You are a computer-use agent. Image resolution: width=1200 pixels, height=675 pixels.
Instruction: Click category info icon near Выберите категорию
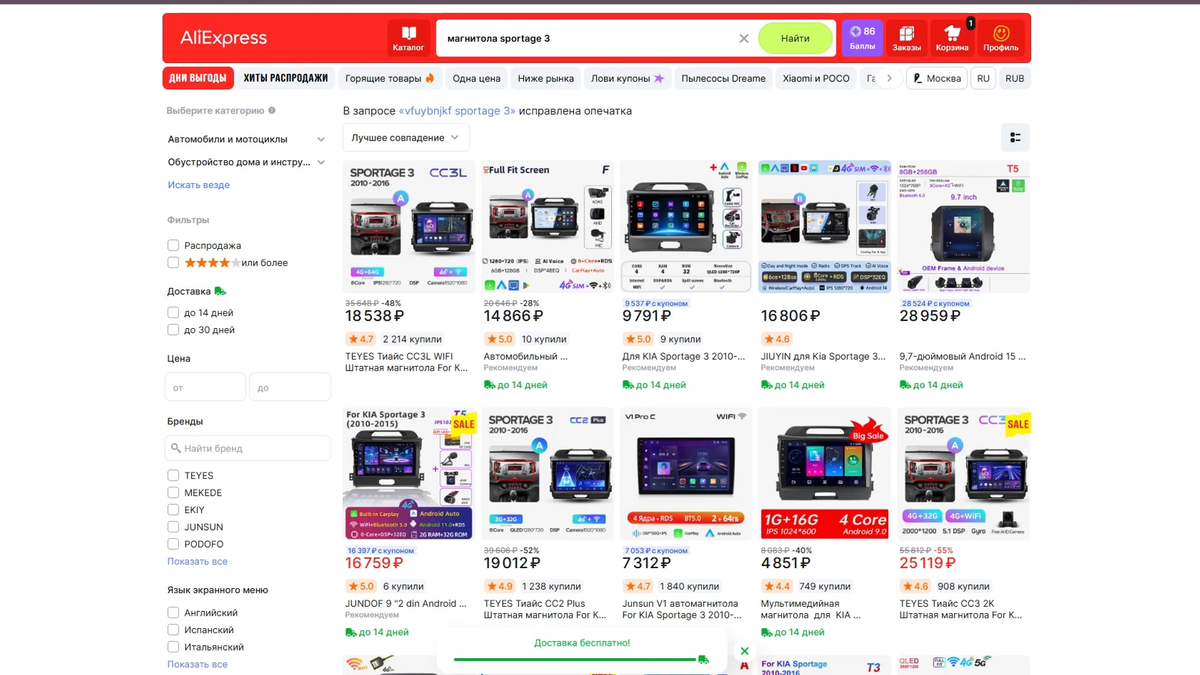[x=272, y=111]
